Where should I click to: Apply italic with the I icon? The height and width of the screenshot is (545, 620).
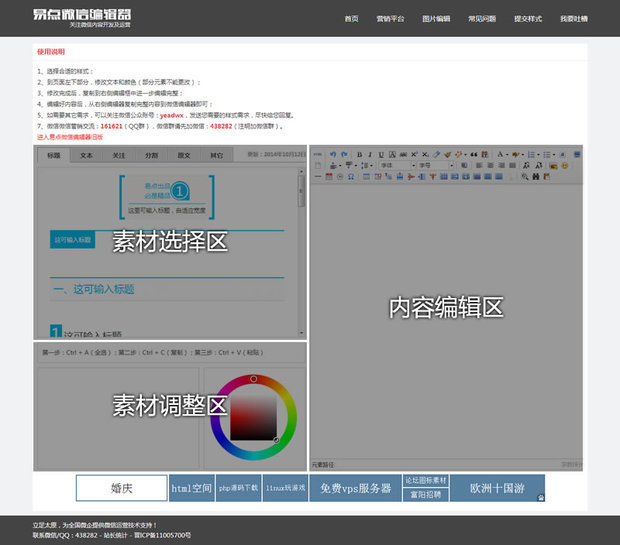(370, 155)
